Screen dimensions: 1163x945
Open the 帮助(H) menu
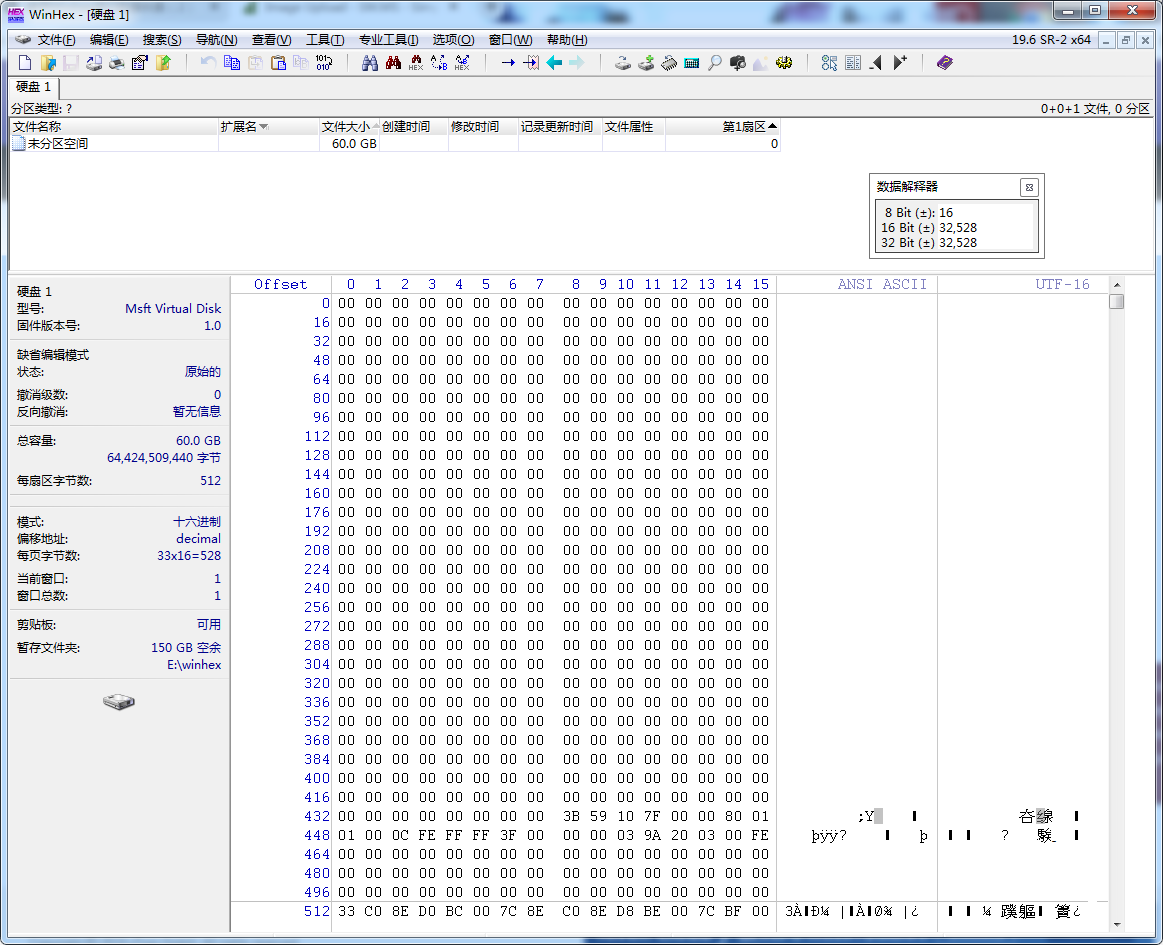[567, 40]
